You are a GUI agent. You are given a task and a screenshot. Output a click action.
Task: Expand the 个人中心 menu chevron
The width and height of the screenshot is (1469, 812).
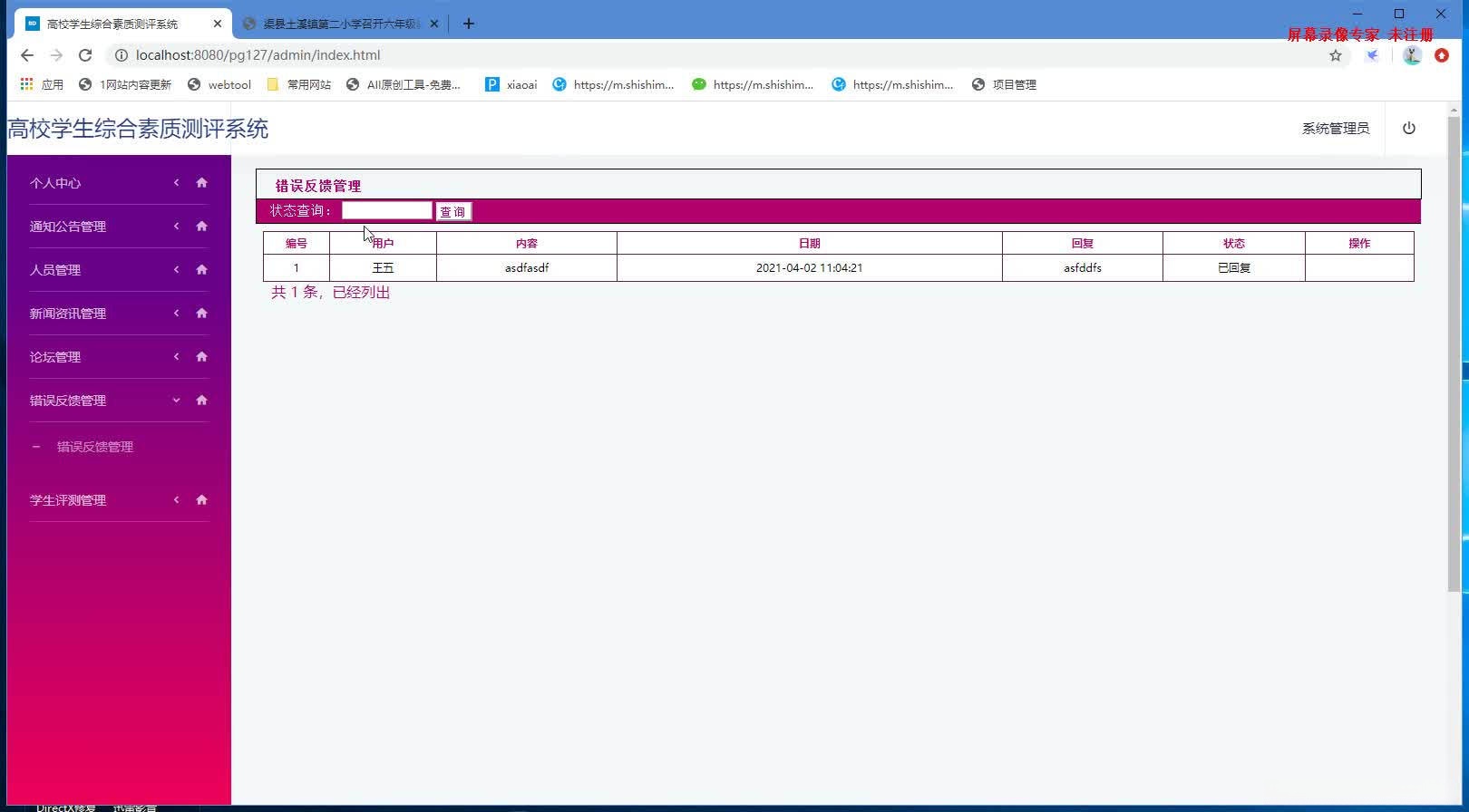coord(176,183)
